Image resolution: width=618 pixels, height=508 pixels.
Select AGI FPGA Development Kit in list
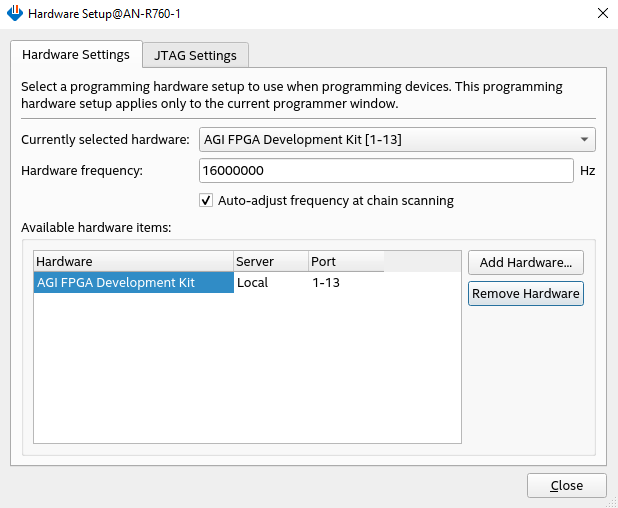116,283
